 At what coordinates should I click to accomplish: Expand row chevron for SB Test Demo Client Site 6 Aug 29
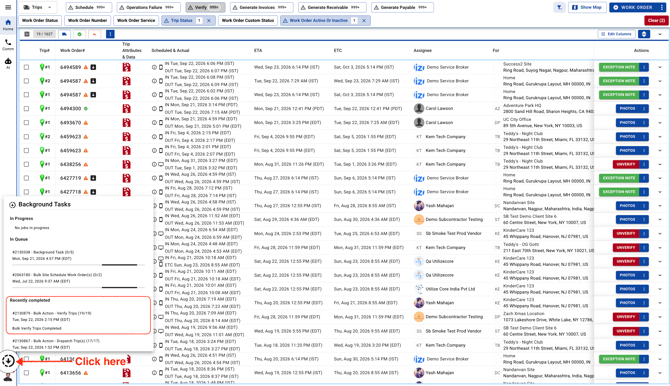coord(660,220)
